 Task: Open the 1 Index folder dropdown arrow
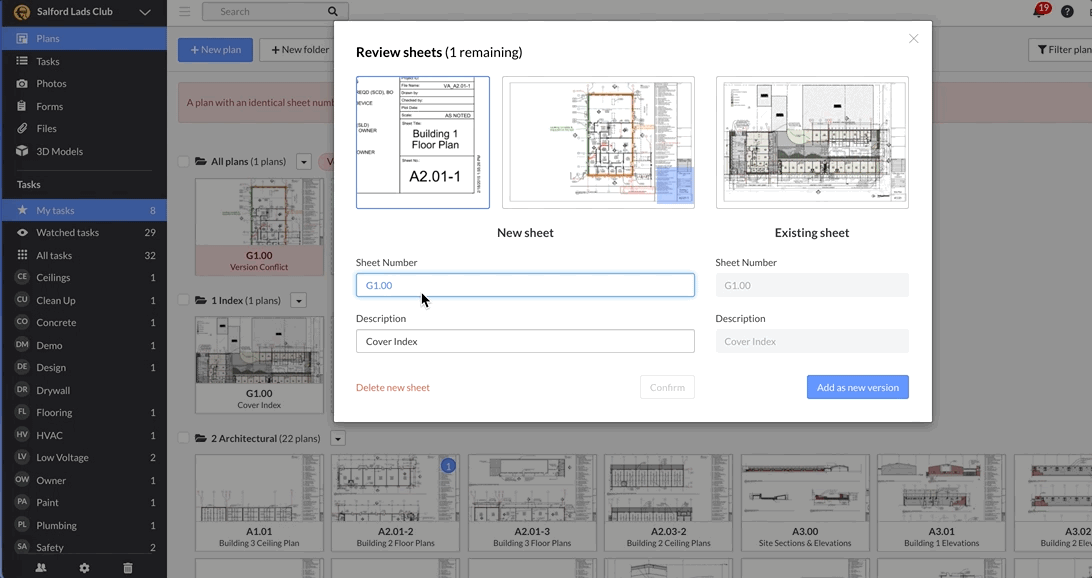point(298,300)
